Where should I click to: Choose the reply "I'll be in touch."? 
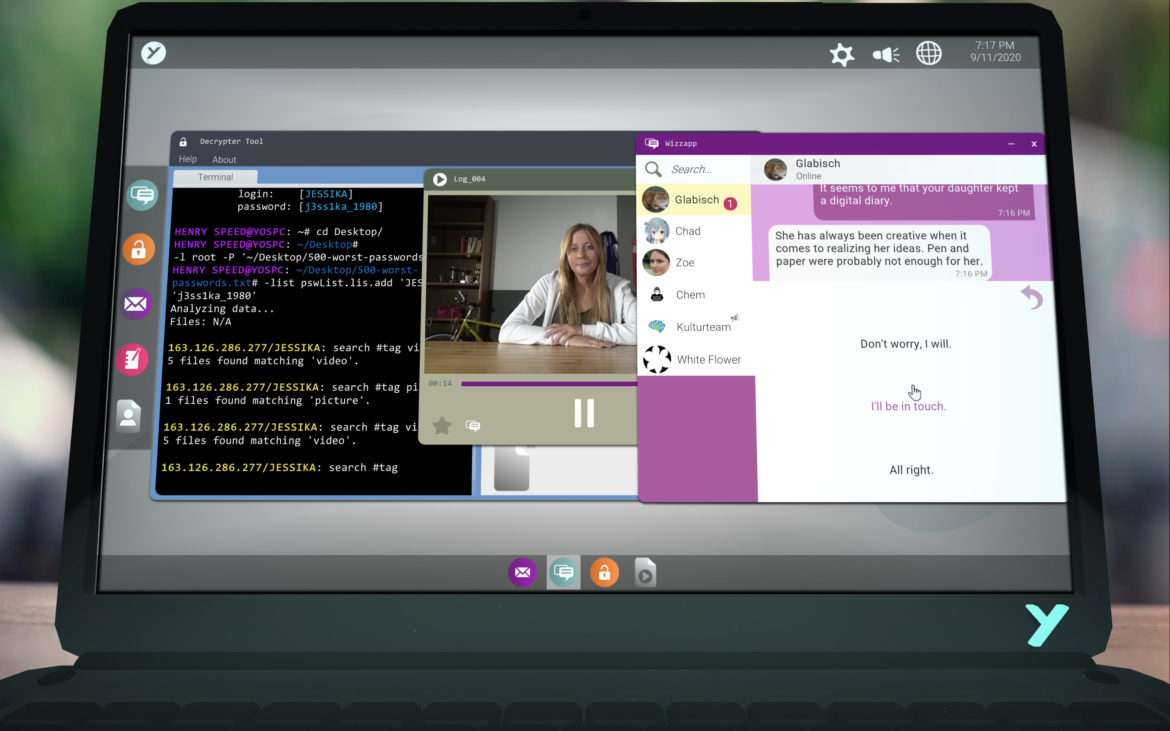point(908,407)
